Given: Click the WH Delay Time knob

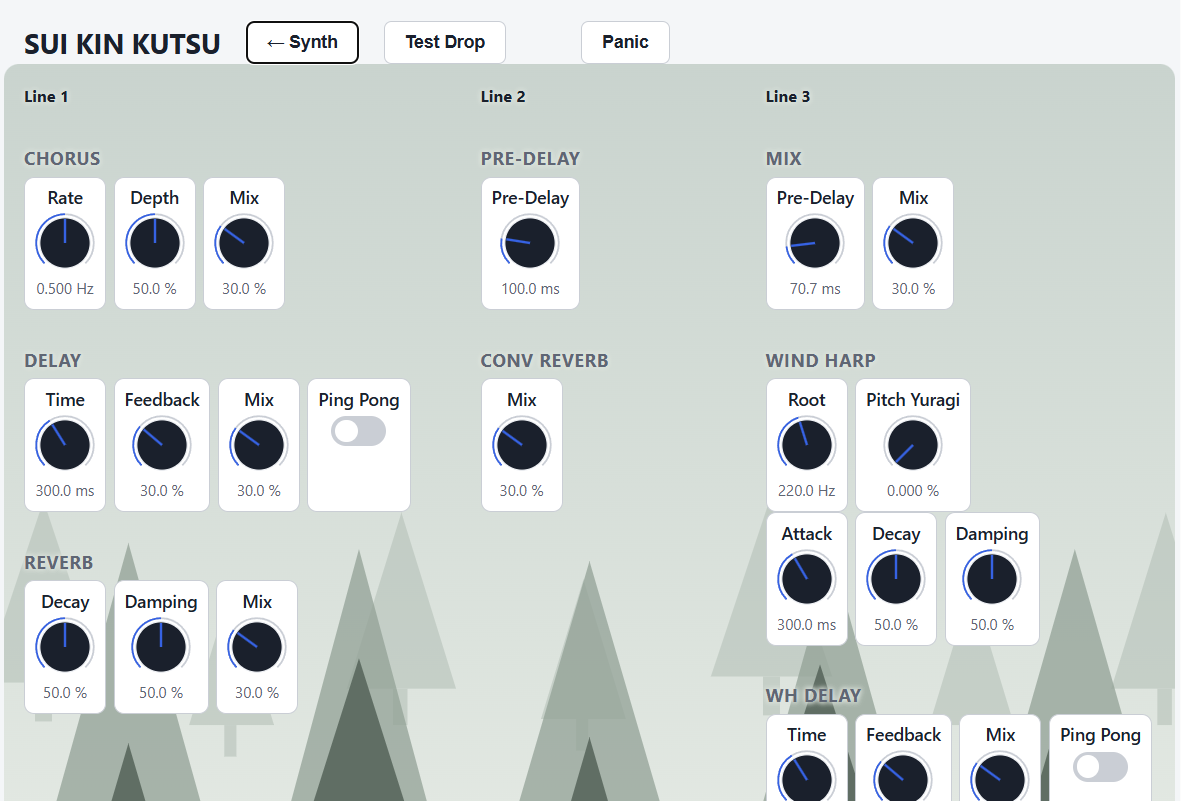Looking at the screenshot, I should tap(807, 778).
